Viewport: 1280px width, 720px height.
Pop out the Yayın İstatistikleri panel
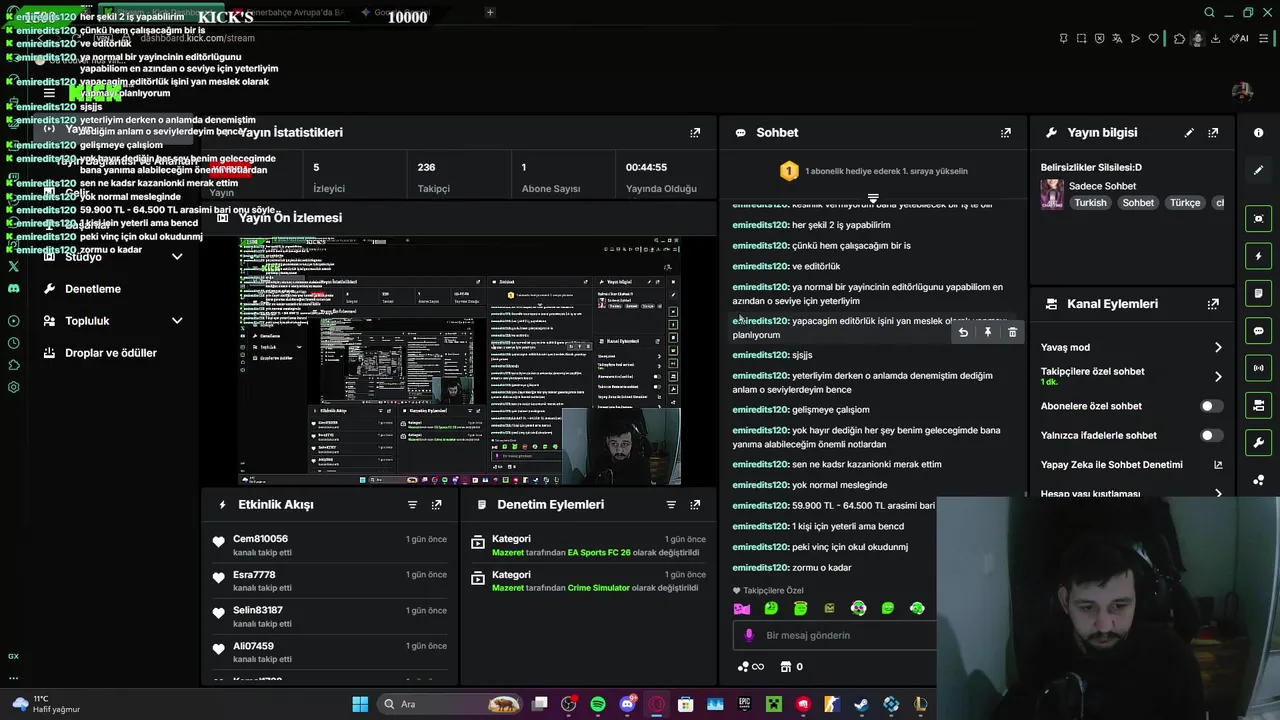695,132
